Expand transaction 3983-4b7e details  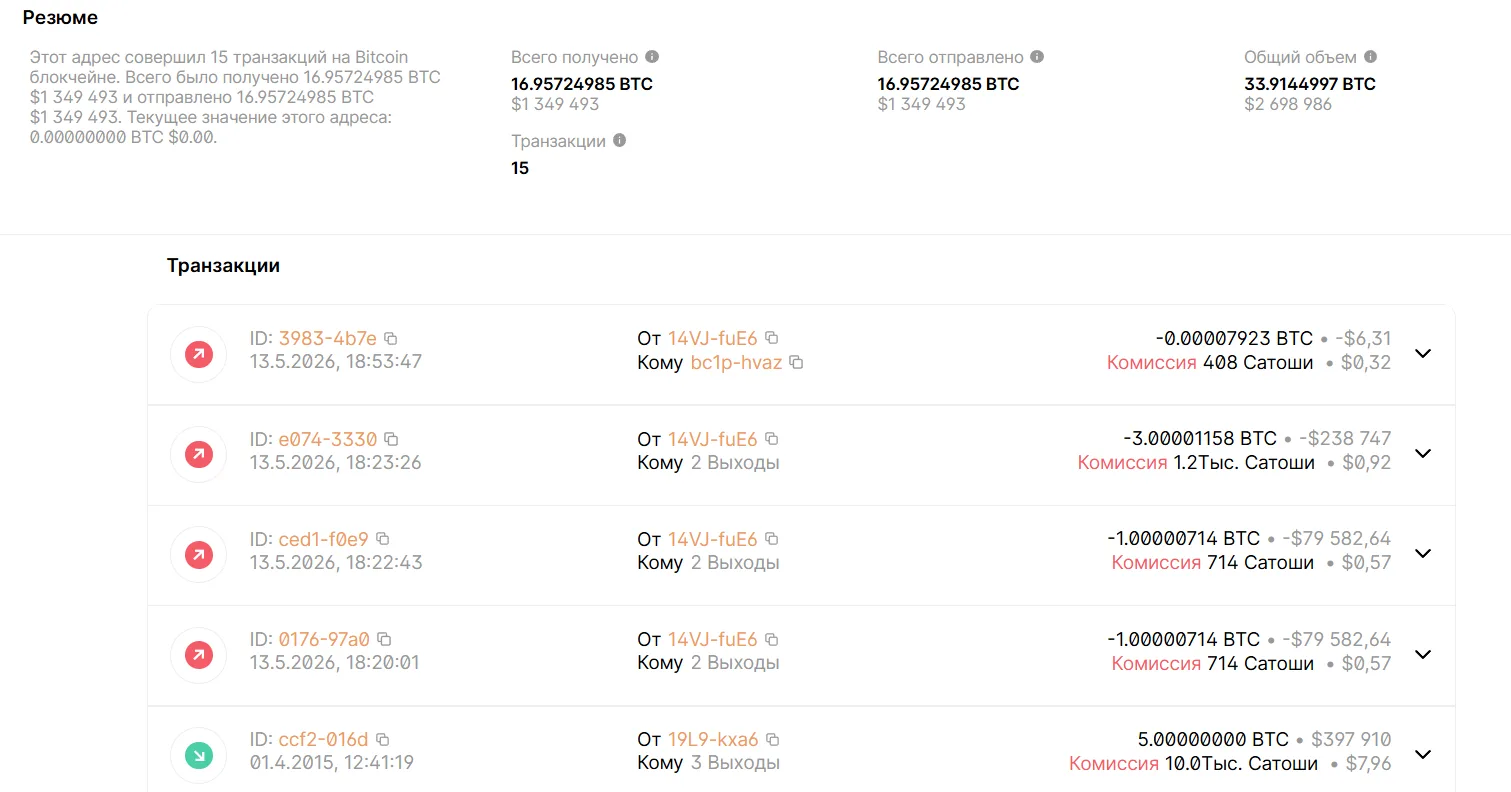1423,353
